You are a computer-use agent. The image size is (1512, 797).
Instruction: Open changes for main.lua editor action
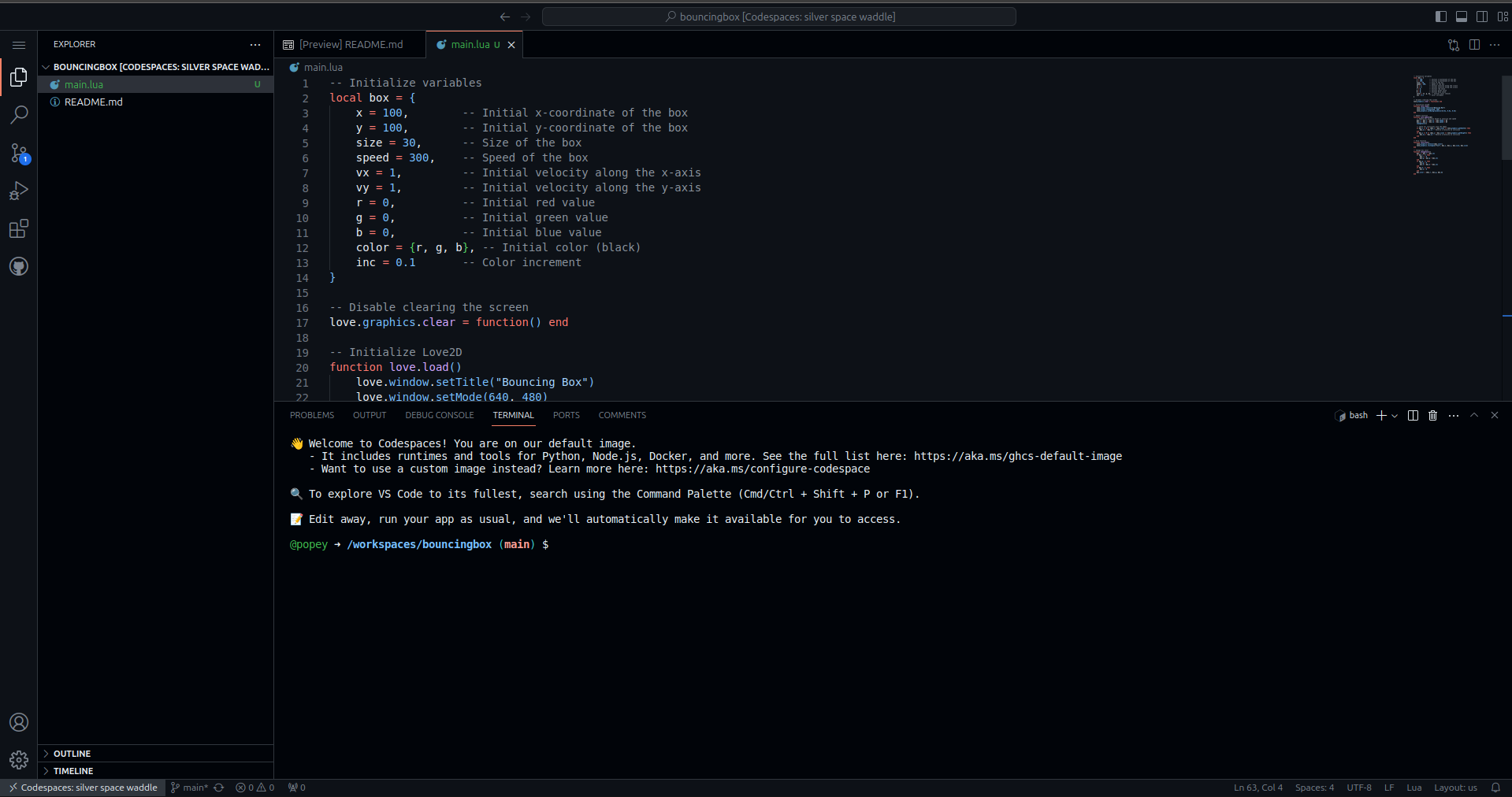1454,45
